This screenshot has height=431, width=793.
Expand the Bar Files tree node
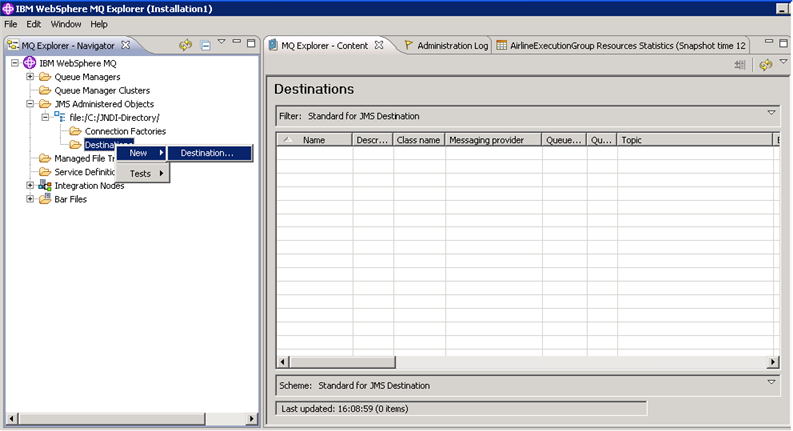pos(30,199)
